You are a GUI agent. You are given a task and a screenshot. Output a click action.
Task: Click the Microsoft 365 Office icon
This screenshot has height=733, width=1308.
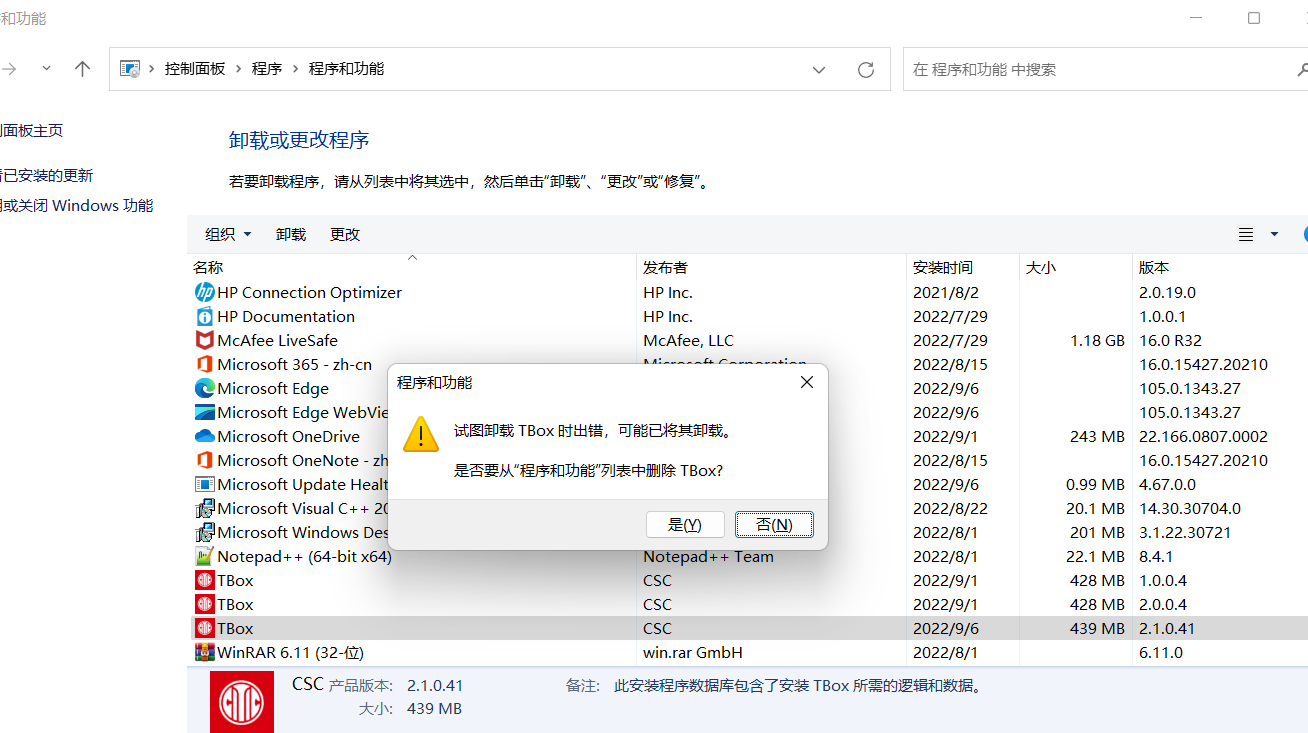click(x=205, y=365)
